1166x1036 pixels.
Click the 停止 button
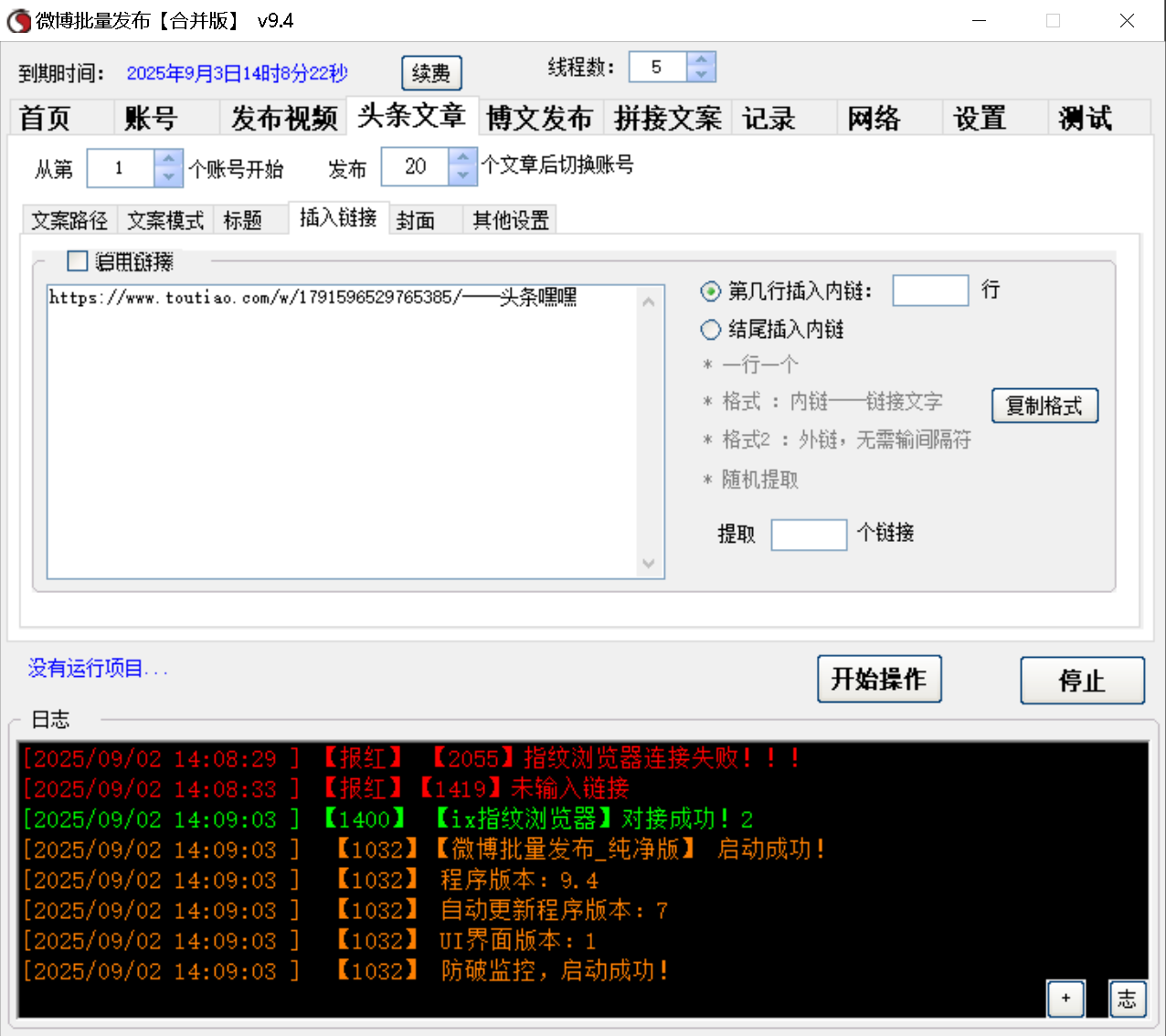click(1082, 679)
